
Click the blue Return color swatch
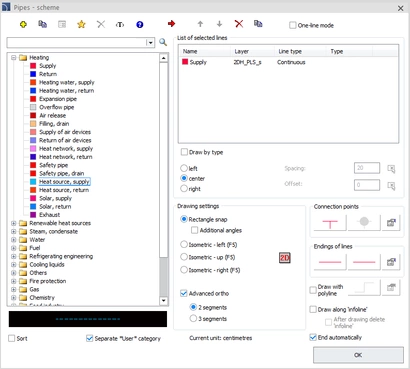pyautogui.click(x=33, y=74)
